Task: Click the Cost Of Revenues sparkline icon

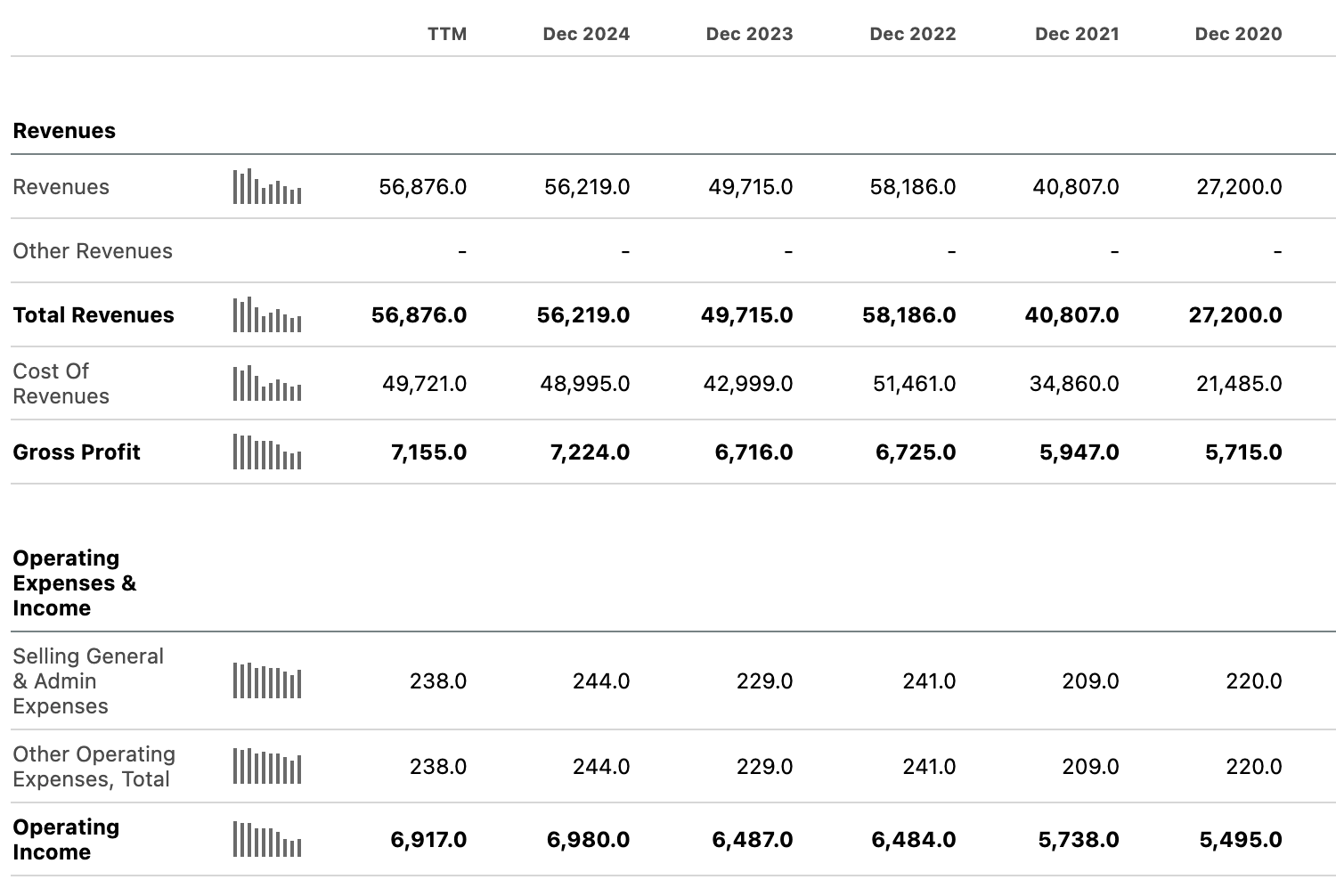Action: (267, 384)
